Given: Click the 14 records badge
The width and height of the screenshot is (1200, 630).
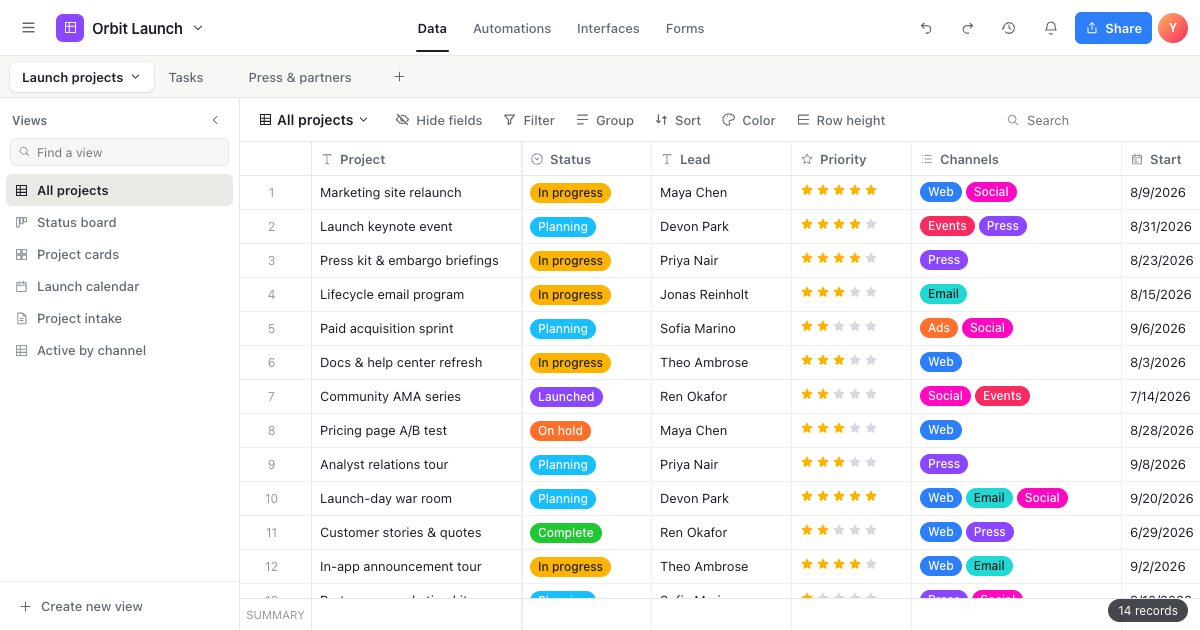Looking at the screenshot, I should pyautogui.click(x=1148, y=610).
